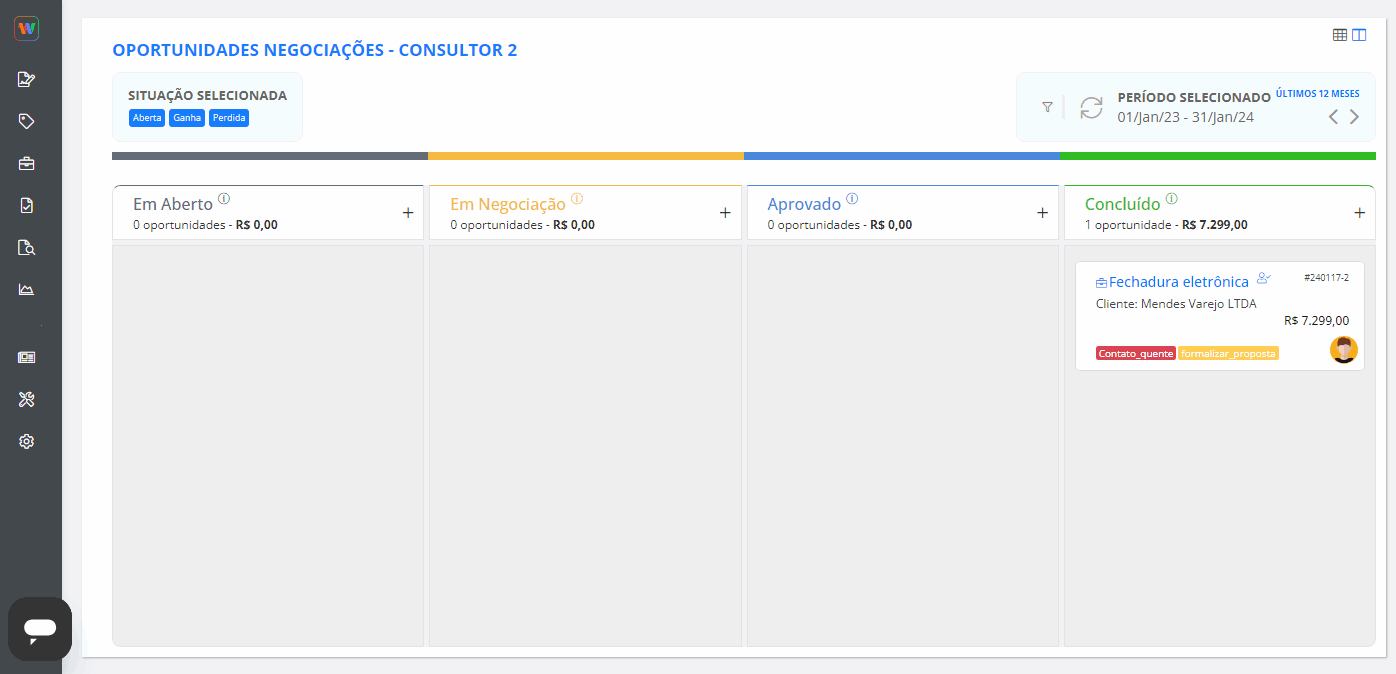Click the Contato_quente red tag
This screenshot has width=1396, height=674.
(x=1135, y=354)
